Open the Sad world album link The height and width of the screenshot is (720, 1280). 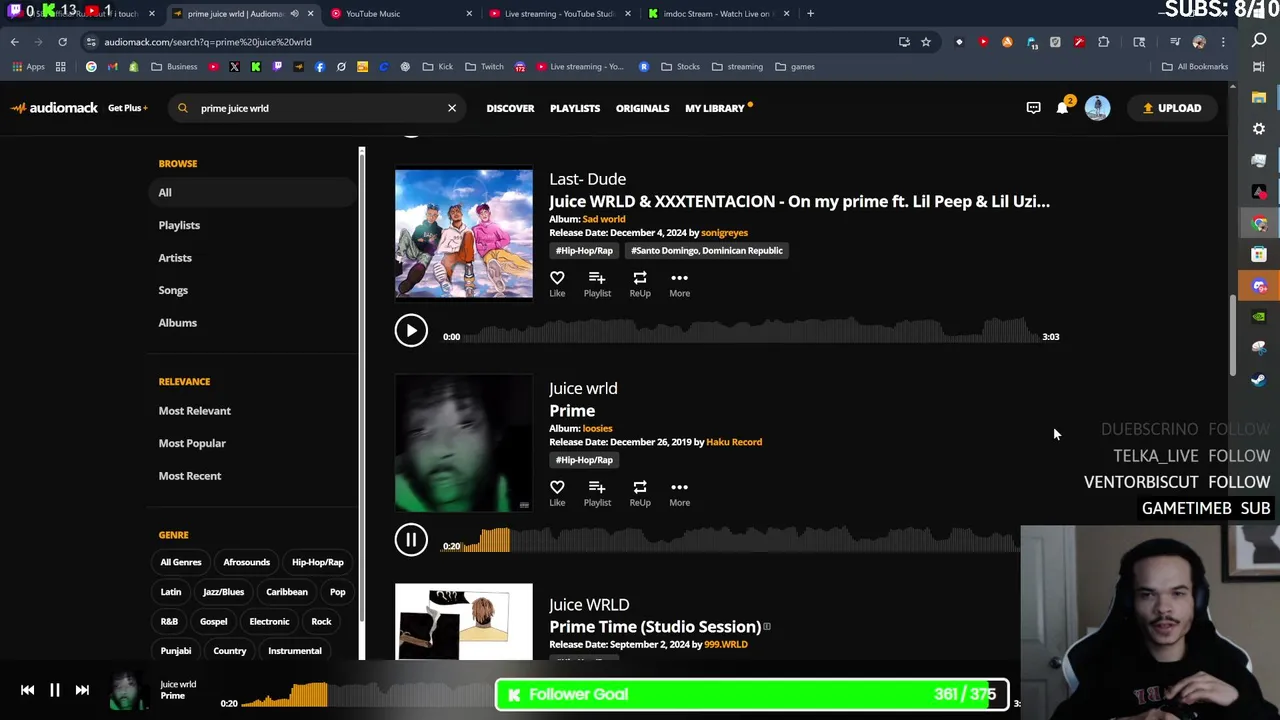point(604,219)
